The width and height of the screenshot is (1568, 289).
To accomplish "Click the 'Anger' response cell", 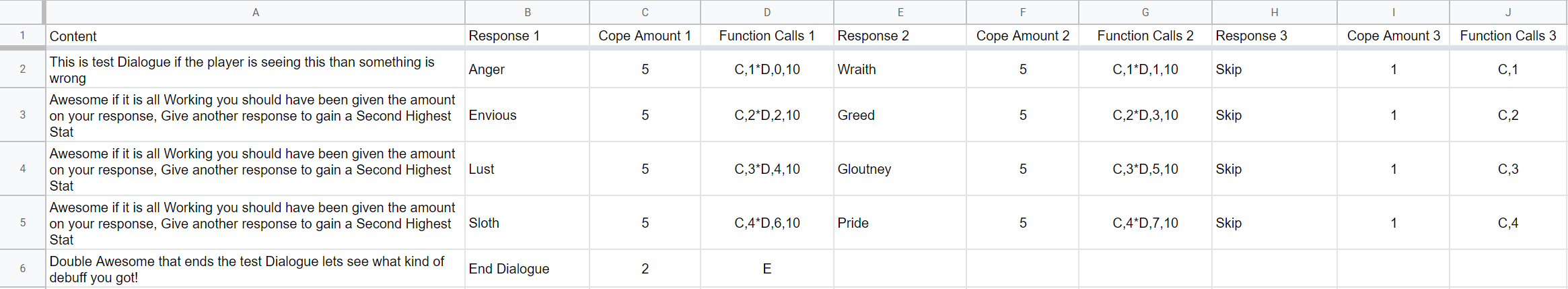I will pyautogui.click(x=527, y=69).
